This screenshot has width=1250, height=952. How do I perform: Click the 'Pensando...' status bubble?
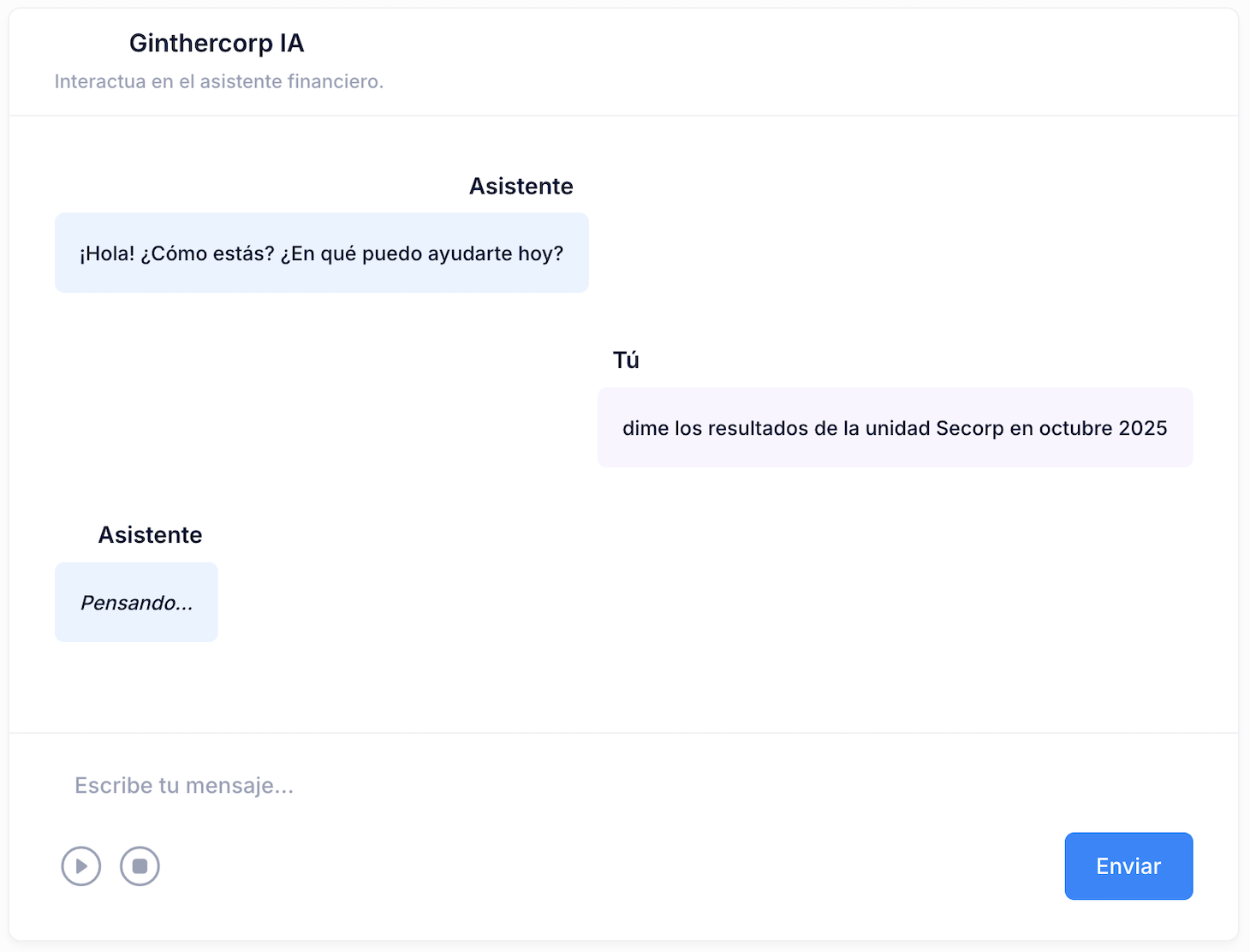(136, 603)
